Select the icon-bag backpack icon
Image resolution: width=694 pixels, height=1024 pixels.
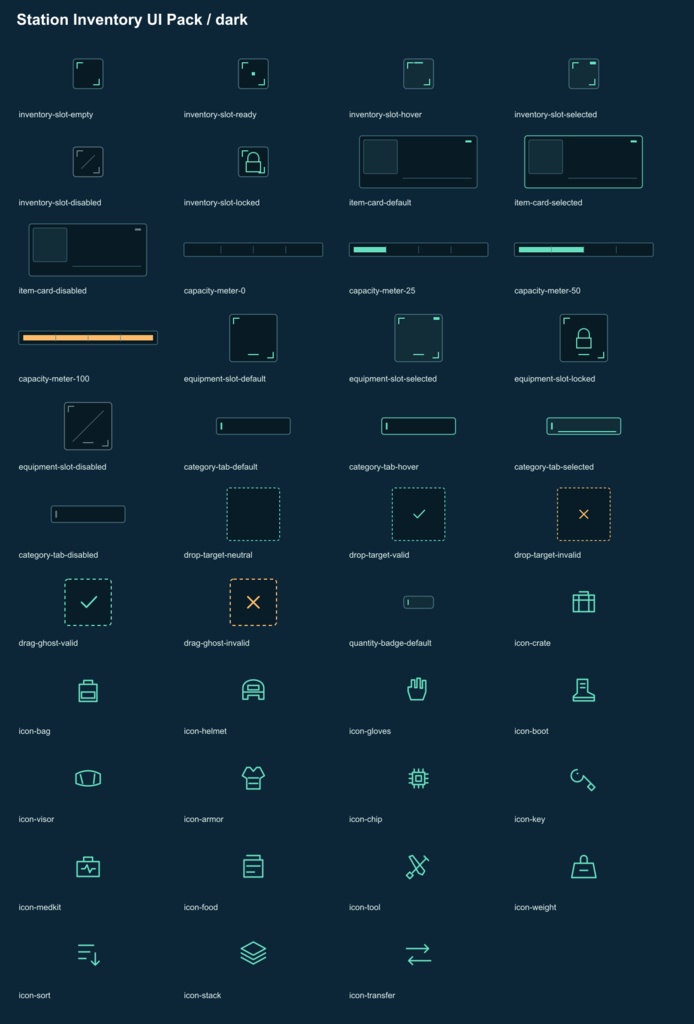pyautogui.click(x=88, y=690)
